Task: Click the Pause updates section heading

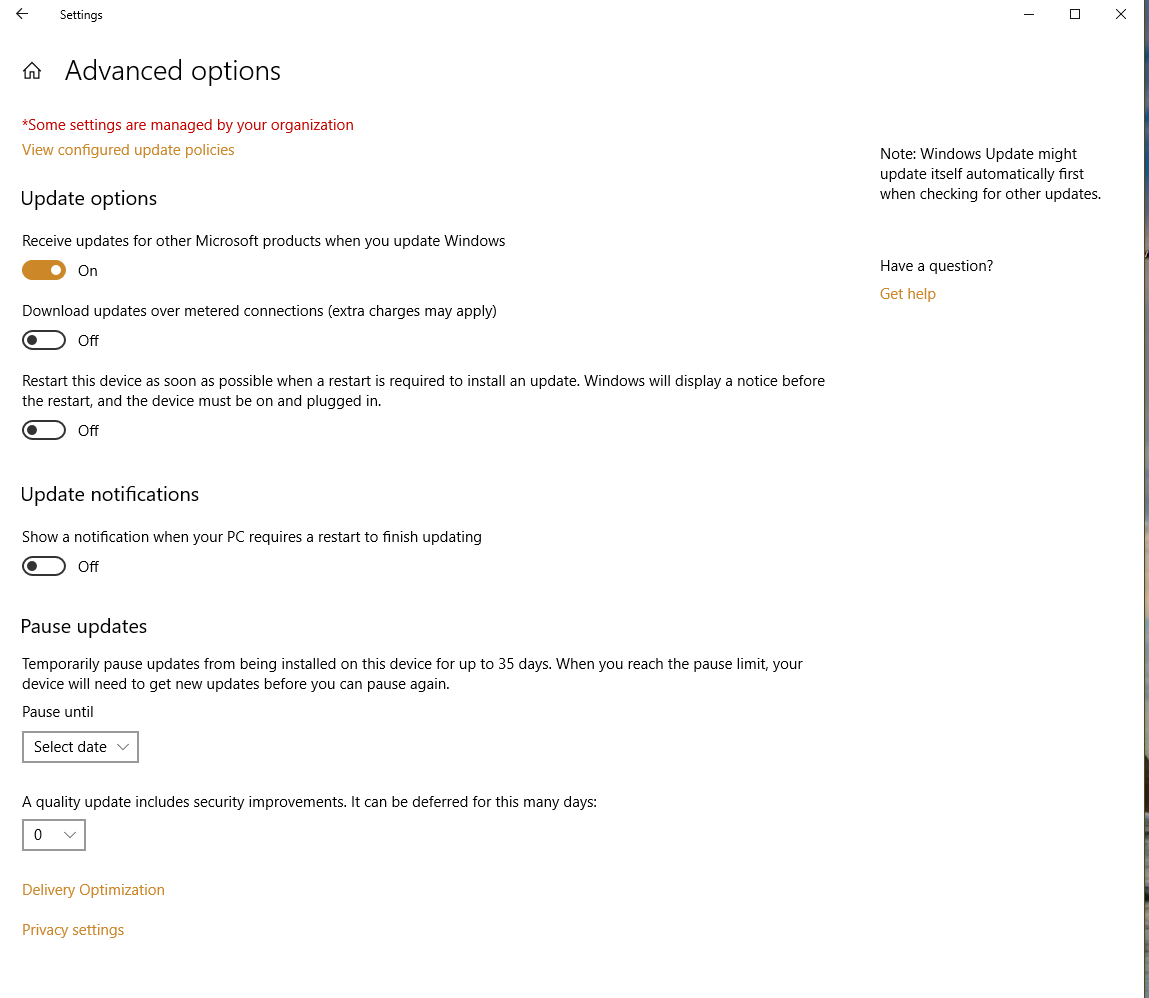Action: (x=84, y=627)
